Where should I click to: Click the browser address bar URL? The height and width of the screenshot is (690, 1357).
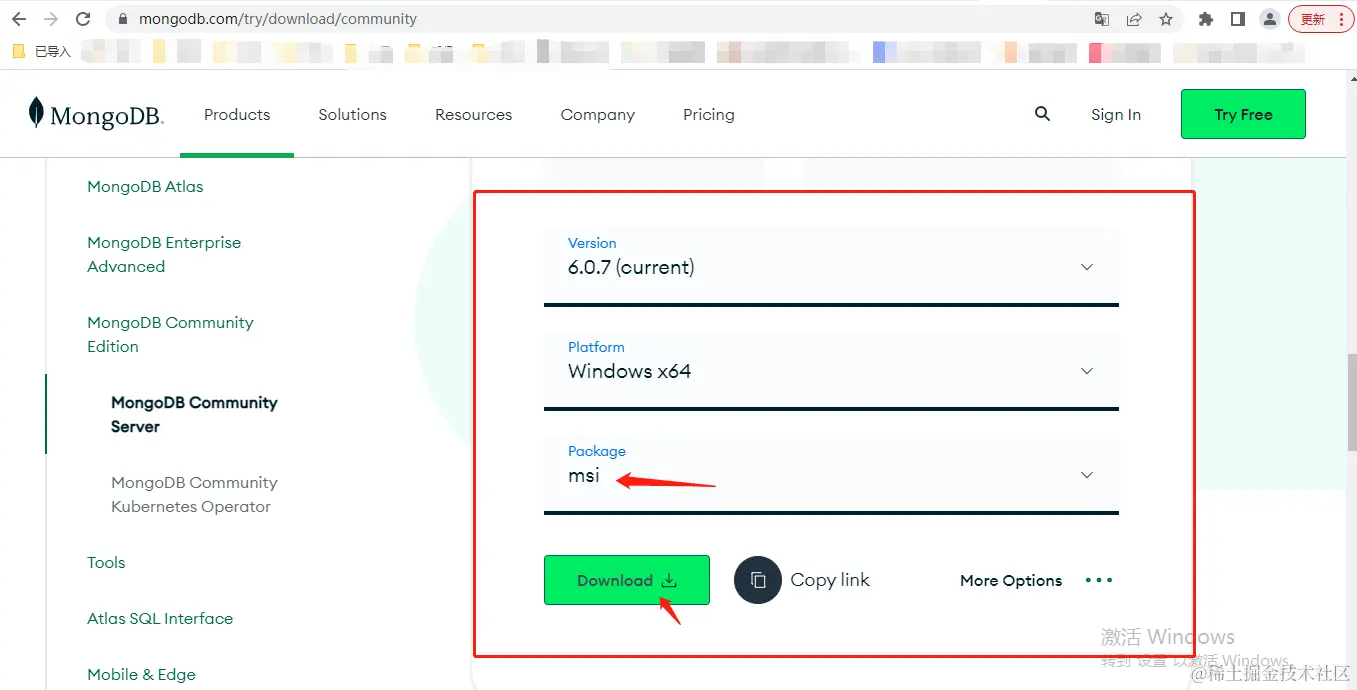pos(278,19)
